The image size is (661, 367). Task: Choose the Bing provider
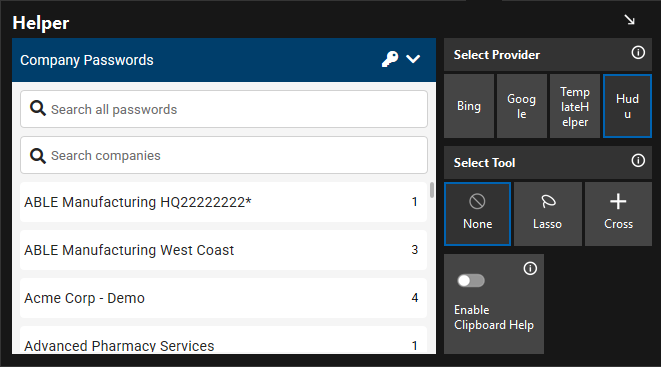click(469, 106)
